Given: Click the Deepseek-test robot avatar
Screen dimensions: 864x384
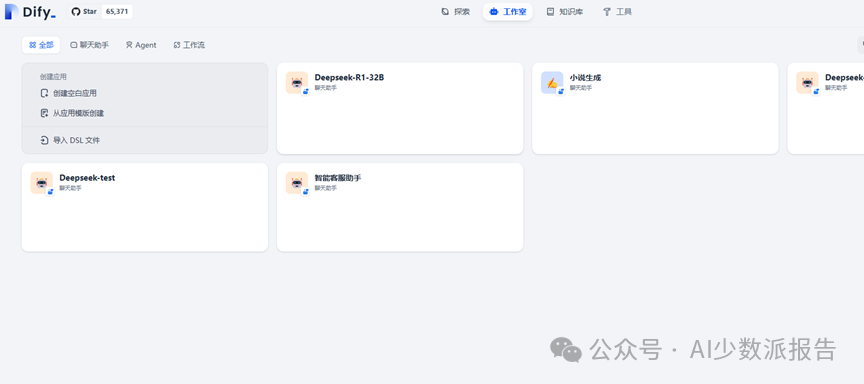Looking at the screenshot, I should (41, 183).
